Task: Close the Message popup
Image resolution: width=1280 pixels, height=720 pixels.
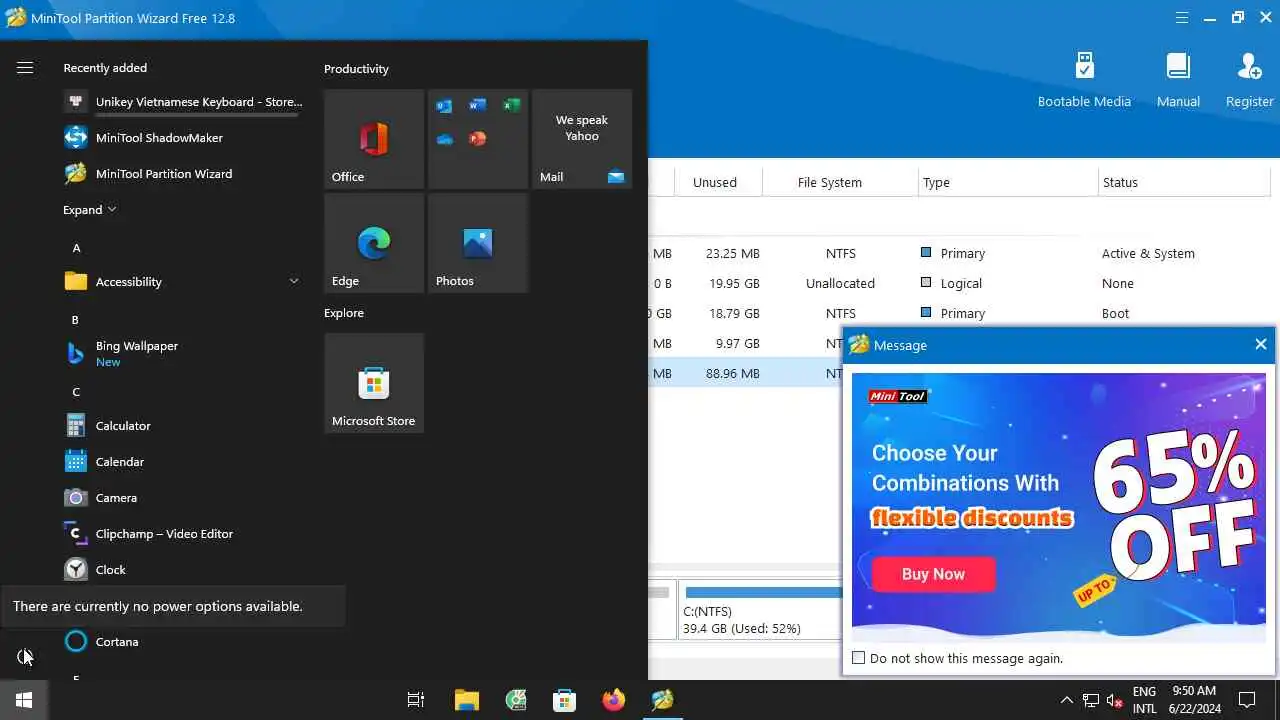Action: coord(1260,344)
